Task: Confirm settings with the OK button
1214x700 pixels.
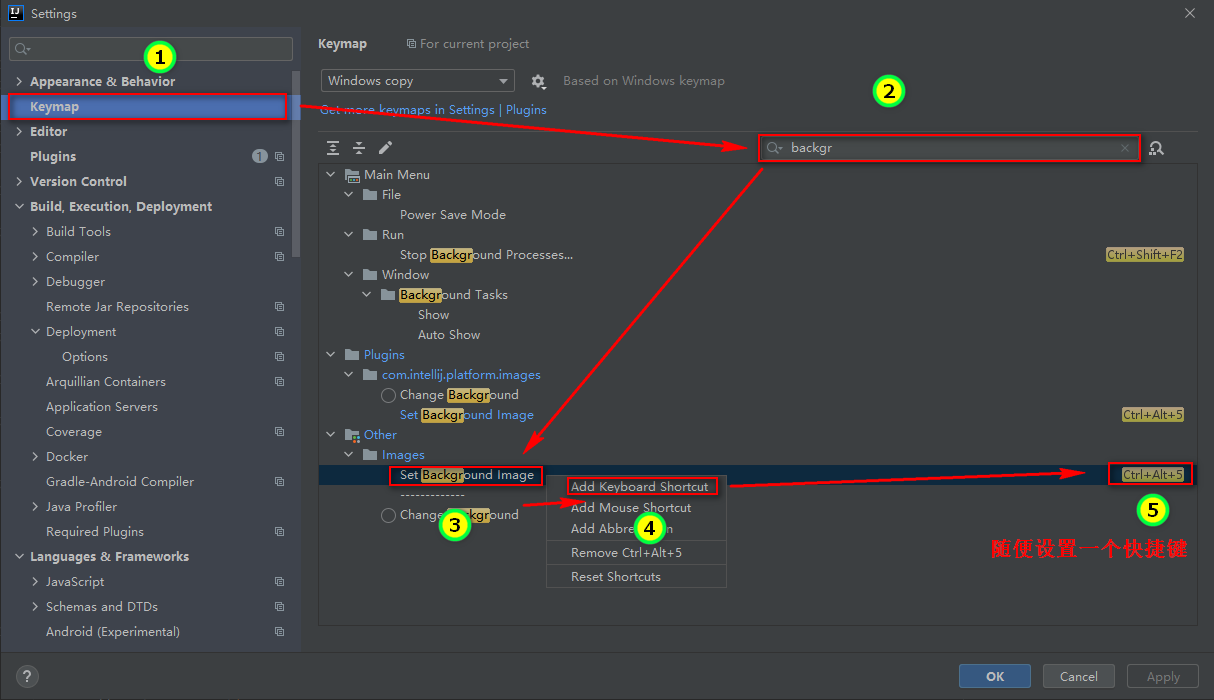Action: (x=995, y=677)
